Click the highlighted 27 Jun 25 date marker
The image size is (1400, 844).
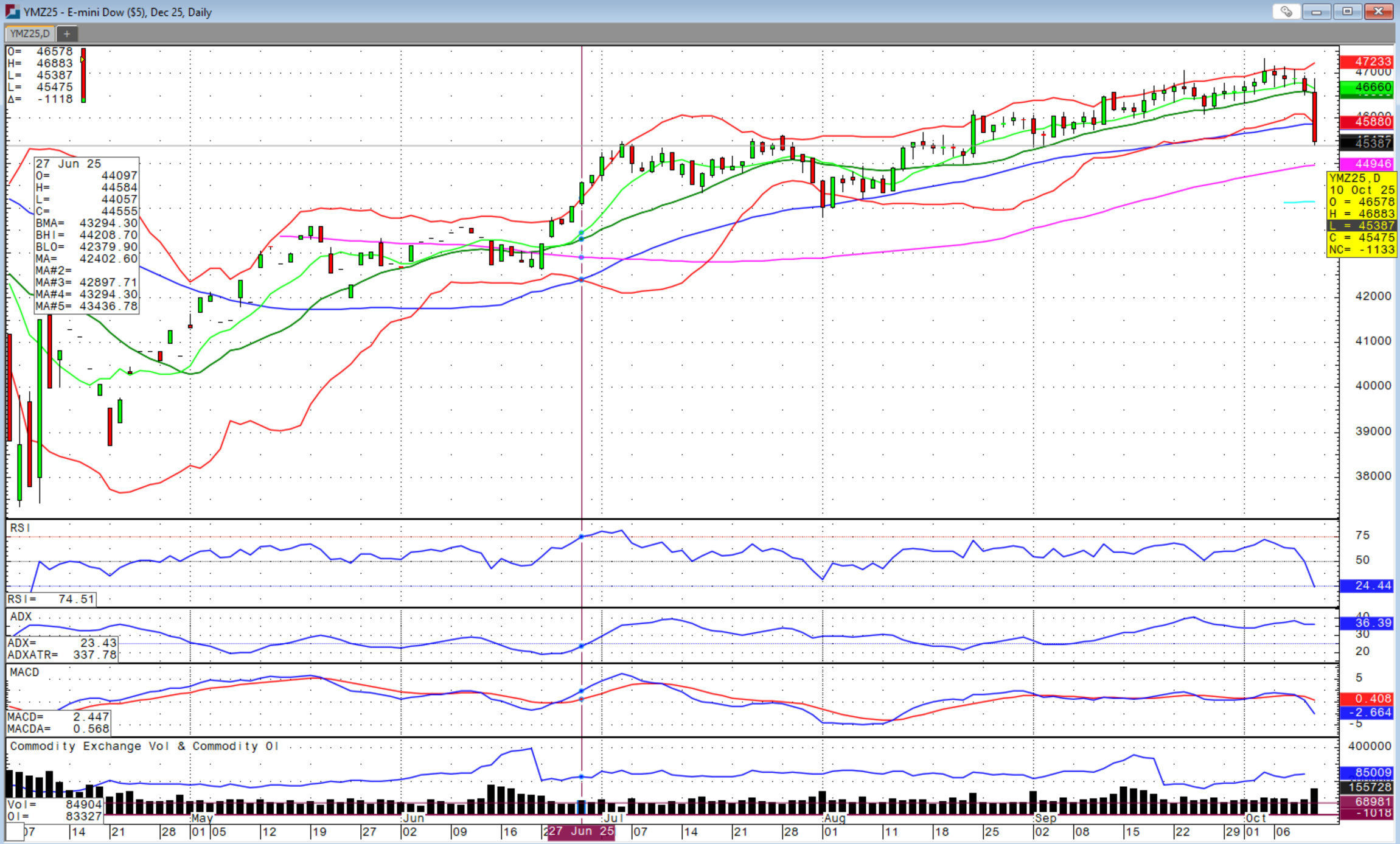click(x=581, y=831)
